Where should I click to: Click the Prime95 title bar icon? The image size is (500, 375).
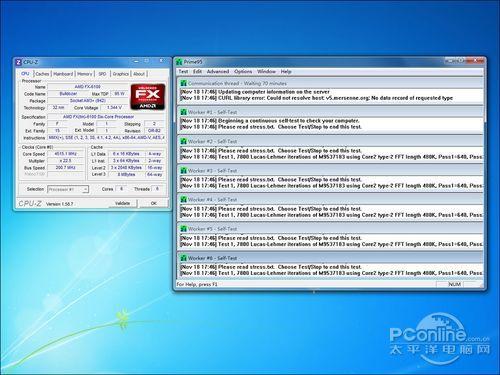(x=179, y=62)
